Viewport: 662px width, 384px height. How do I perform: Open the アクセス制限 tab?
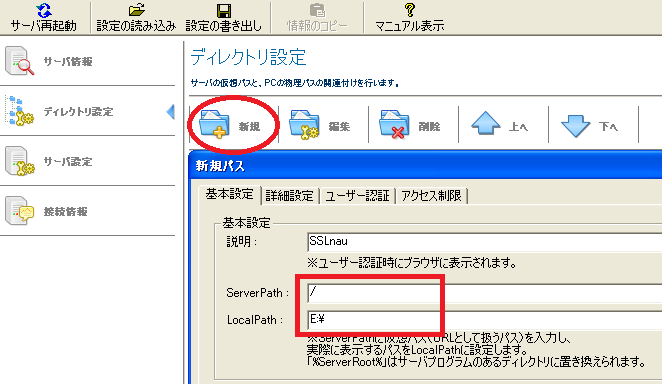pos(431,196)
